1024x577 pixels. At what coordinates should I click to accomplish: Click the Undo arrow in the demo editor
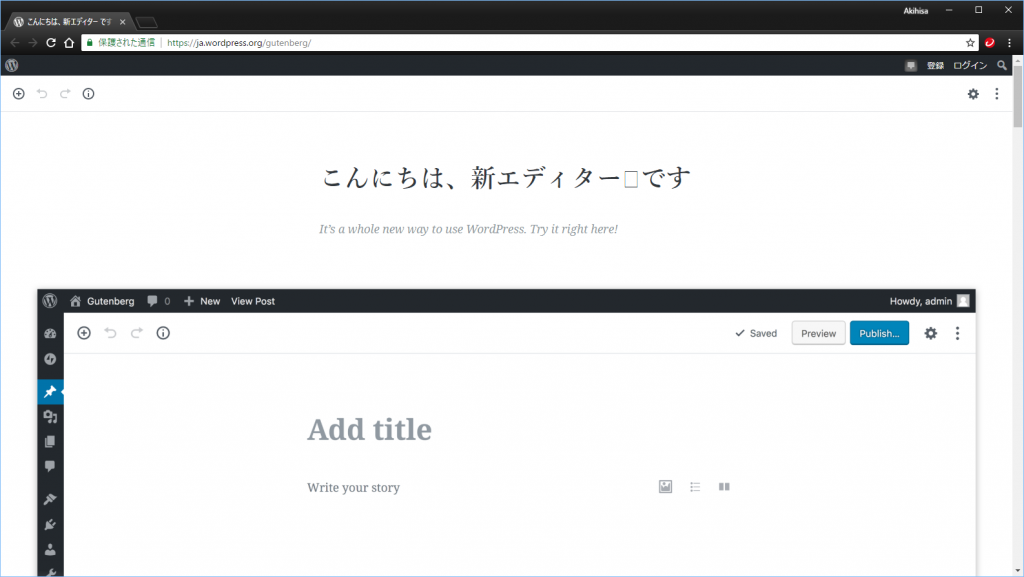[110, 333]
